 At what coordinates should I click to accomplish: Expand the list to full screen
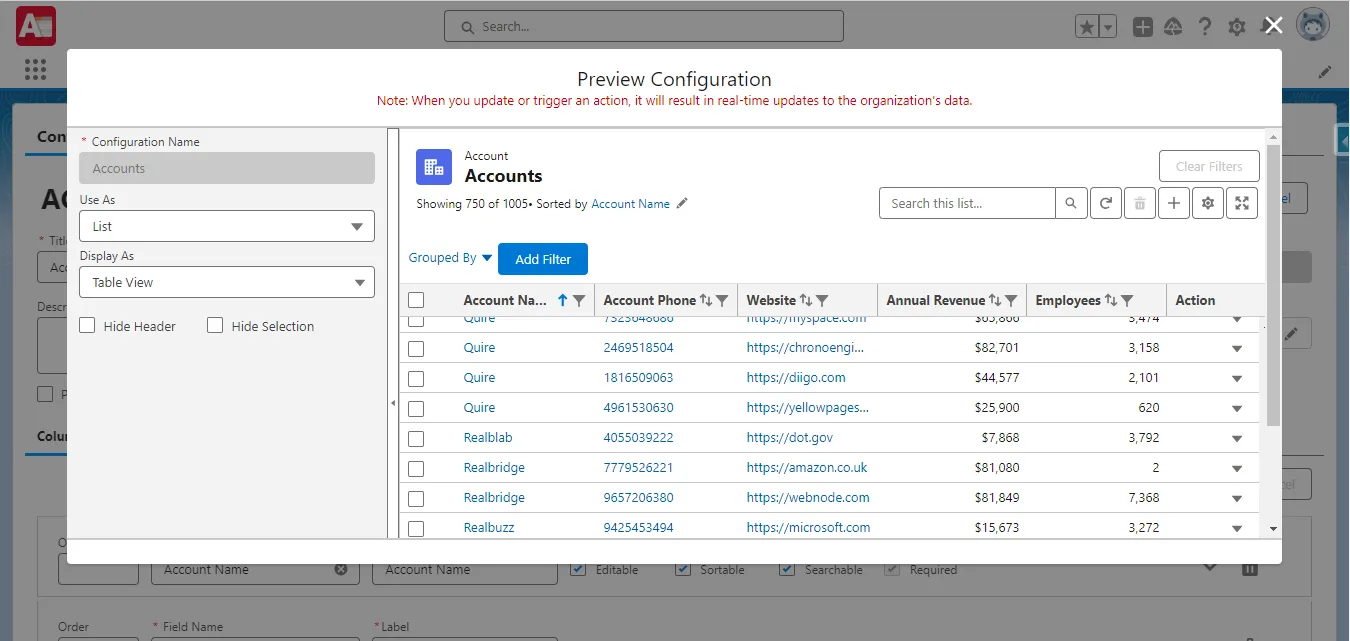tap(1242, 202)
